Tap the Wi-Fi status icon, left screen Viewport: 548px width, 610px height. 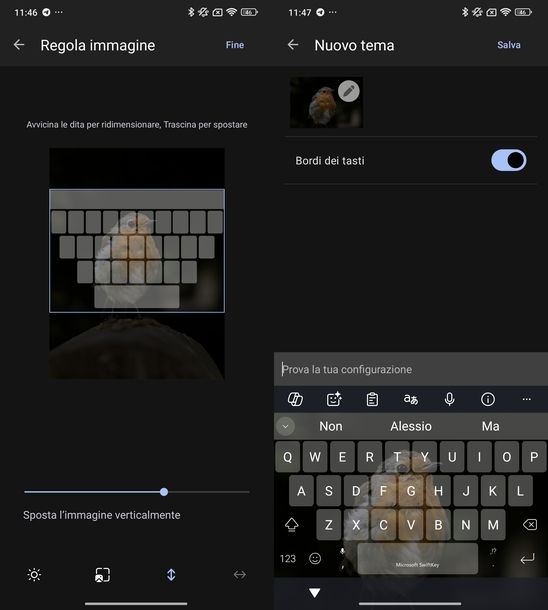[231, 12]
